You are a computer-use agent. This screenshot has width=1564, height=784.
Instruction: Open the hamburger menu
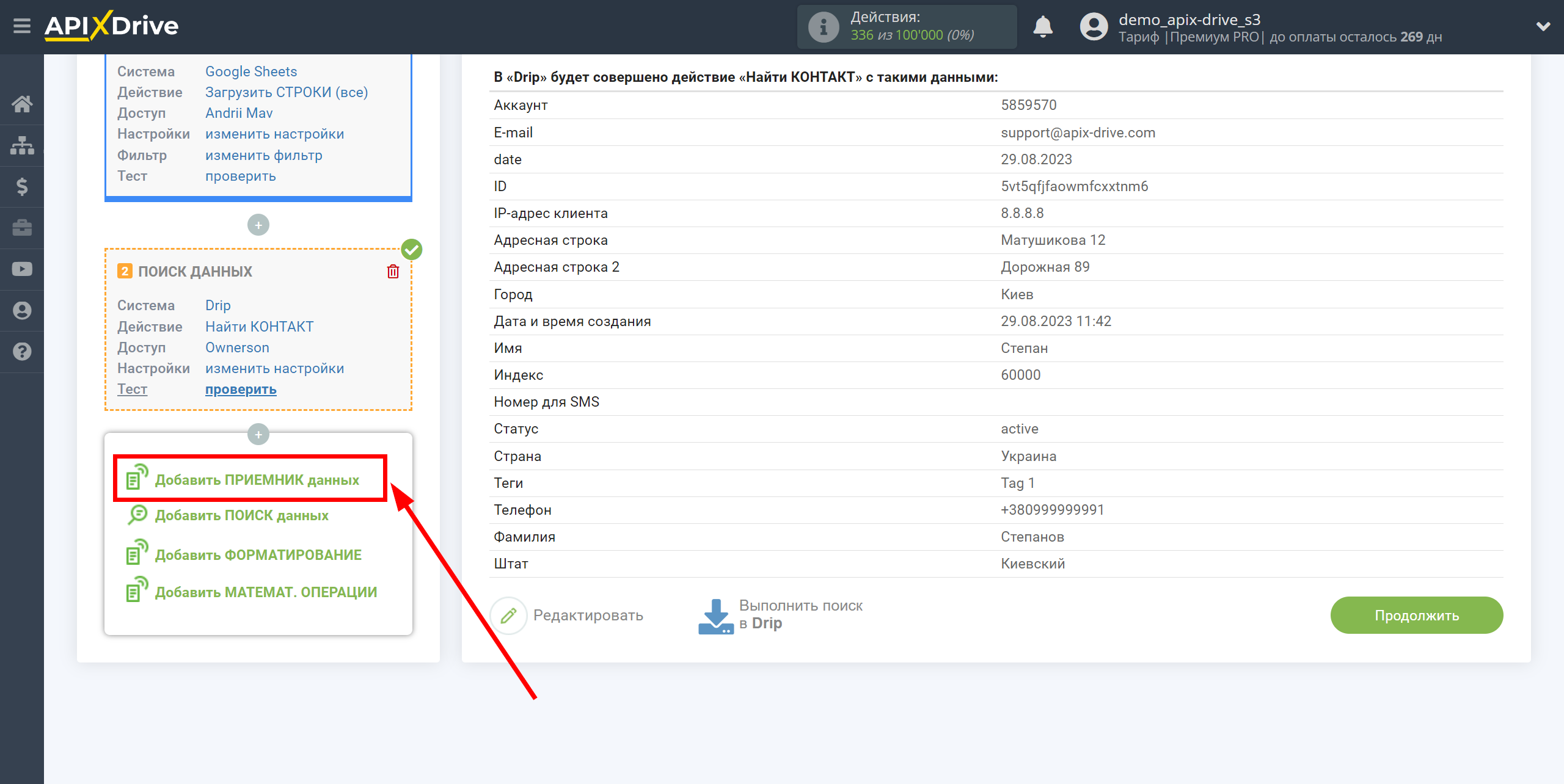tap(22, 26)
